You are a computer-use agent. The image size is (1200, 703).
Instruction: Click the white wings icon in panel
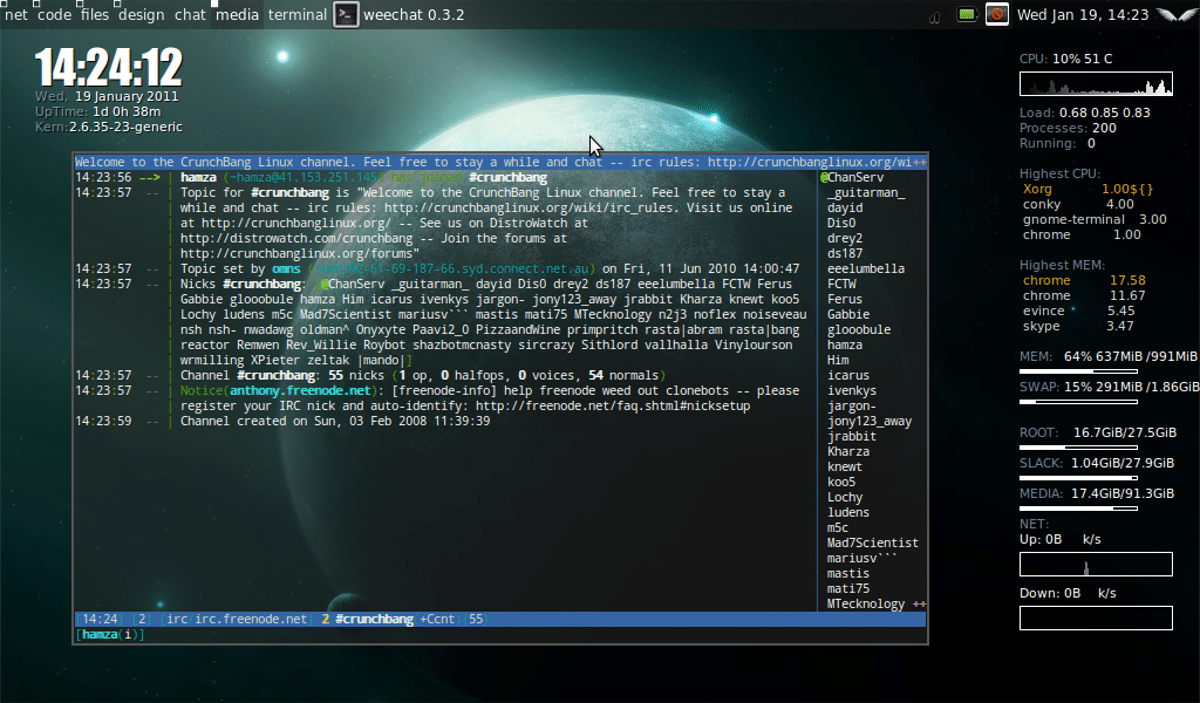pos(1176,14)
